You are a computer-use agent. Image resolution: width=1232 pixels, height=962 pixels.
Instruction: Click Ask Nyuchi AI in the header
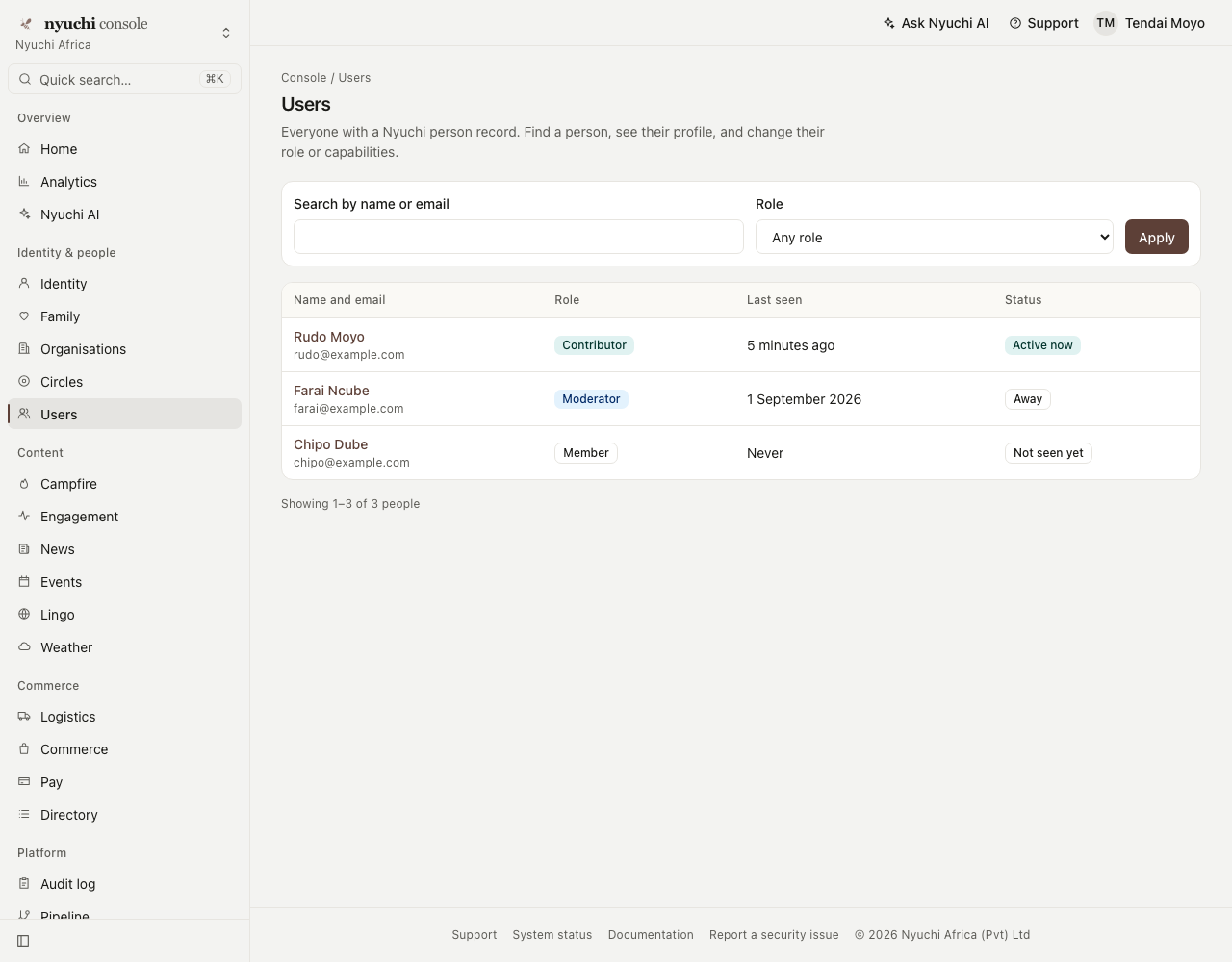coord(937,23)
